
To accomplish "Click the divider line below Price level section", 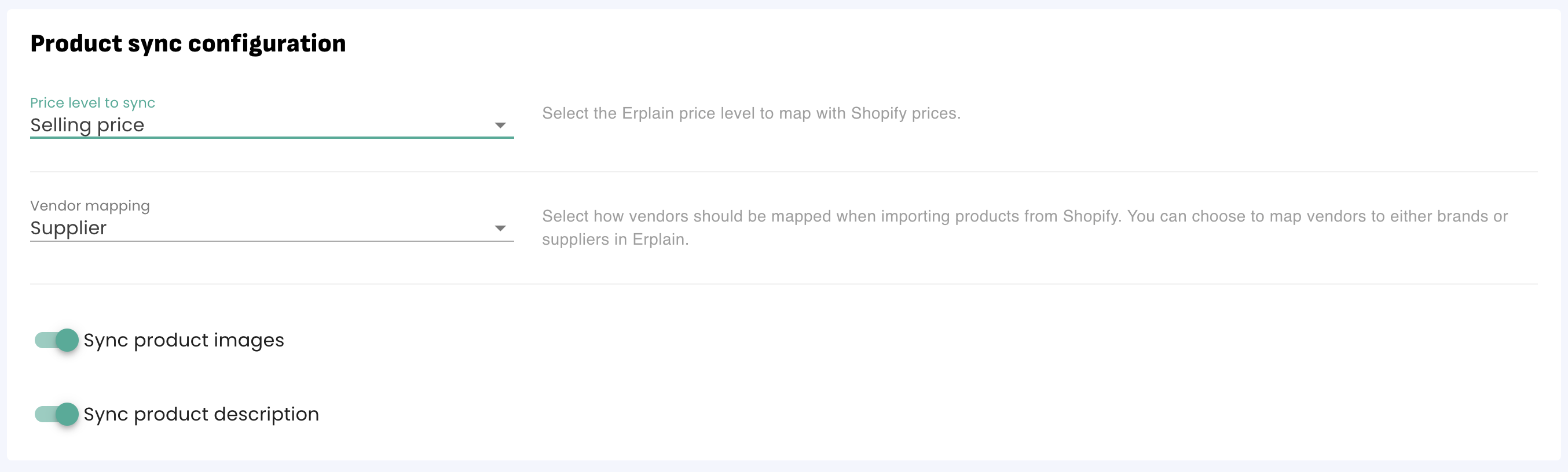I will click(x=783, y=172).
